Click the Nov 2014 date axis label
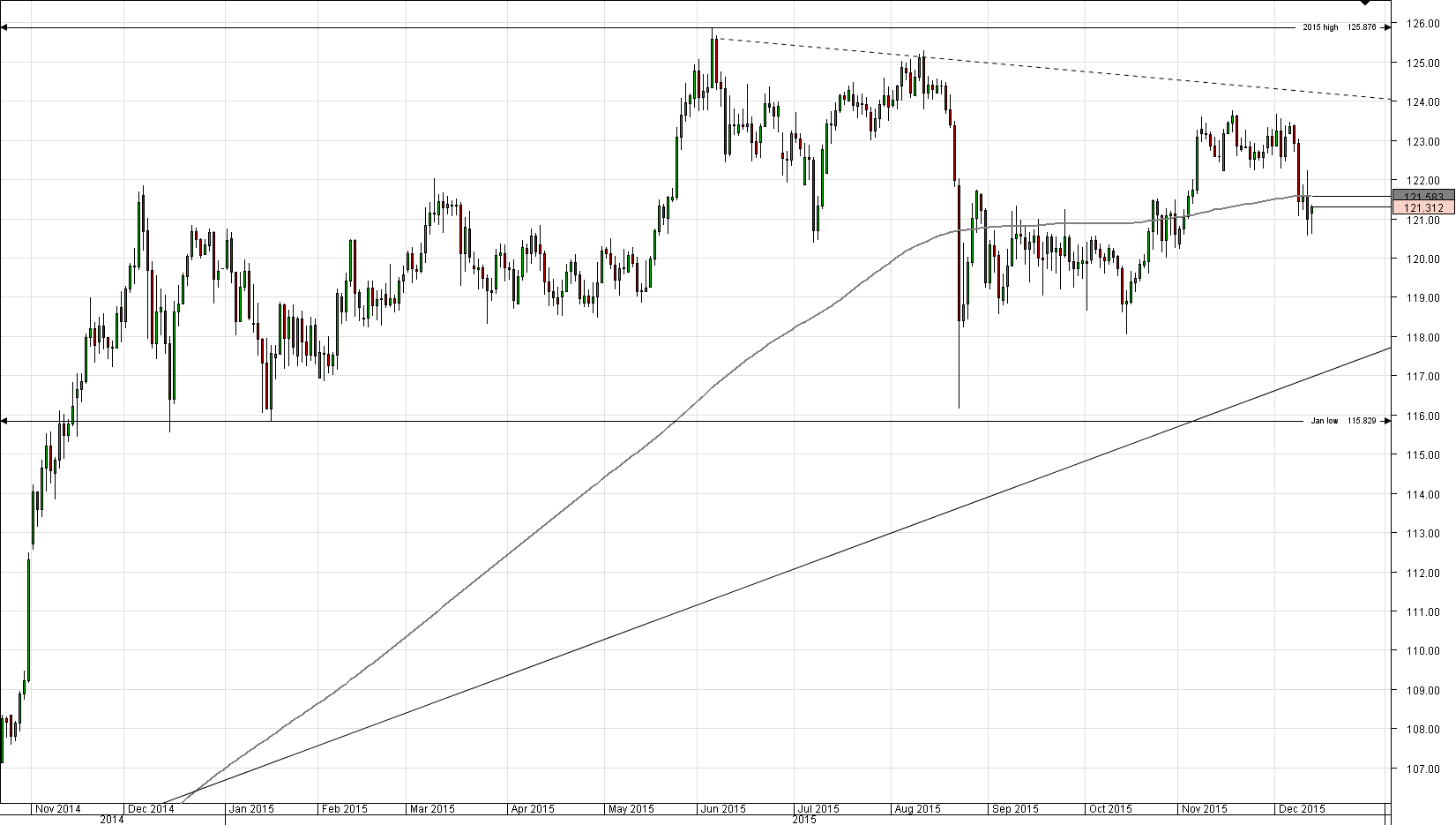The image size is (1456, 825). [57, 809]
